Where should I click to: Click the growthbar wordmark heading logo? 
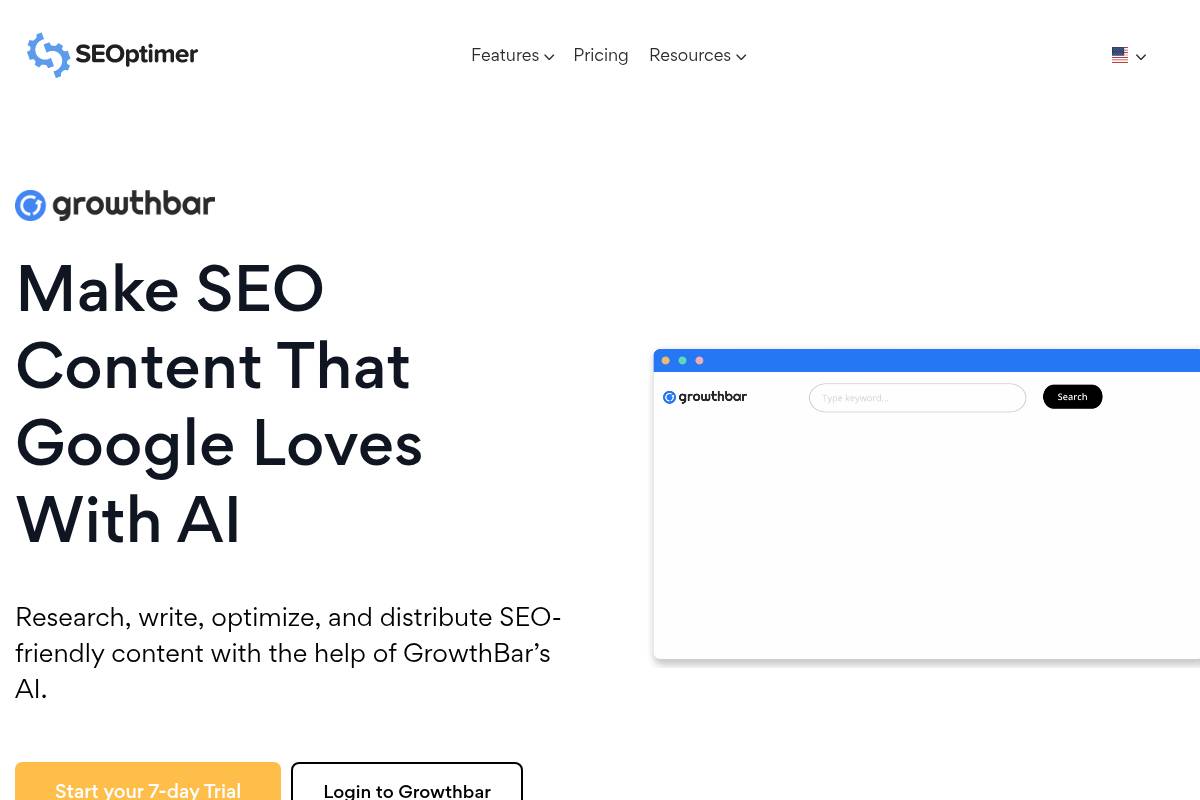133,204
